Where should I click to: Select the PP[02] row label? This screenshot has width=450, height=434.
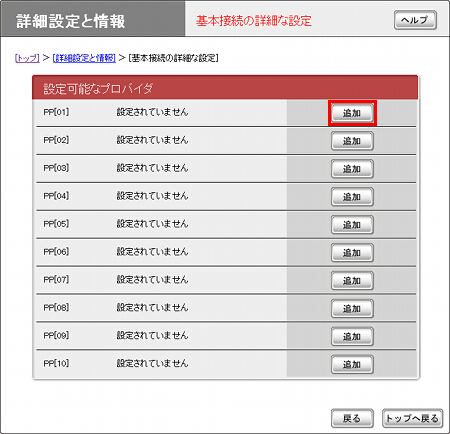tap(56, 140)
